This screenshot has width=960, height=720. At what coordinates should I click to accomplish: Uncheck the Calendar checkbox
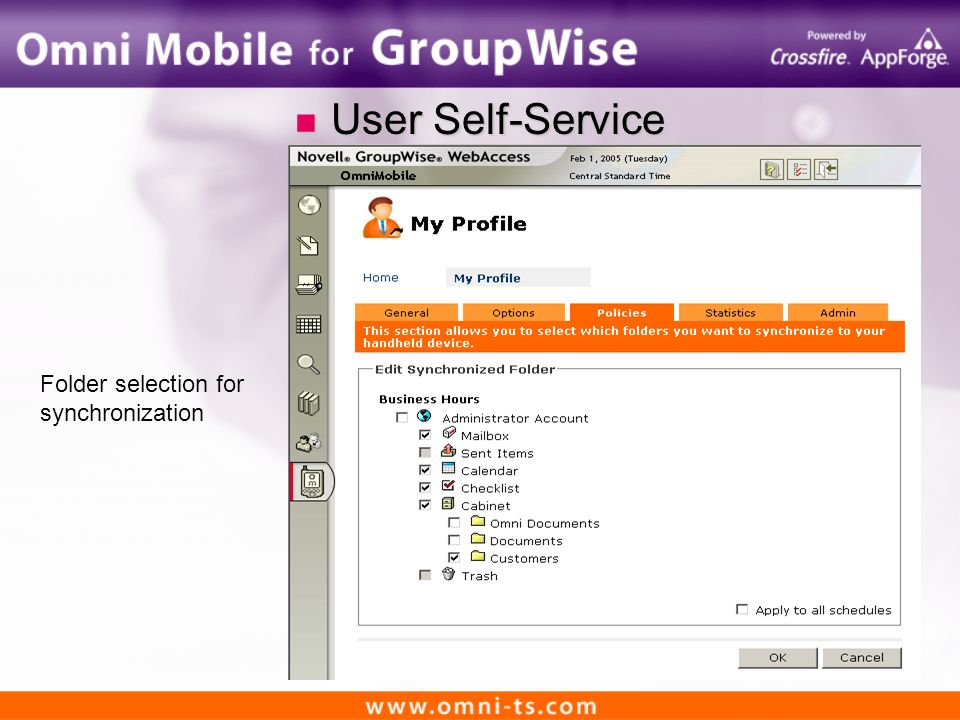[425, 470]
